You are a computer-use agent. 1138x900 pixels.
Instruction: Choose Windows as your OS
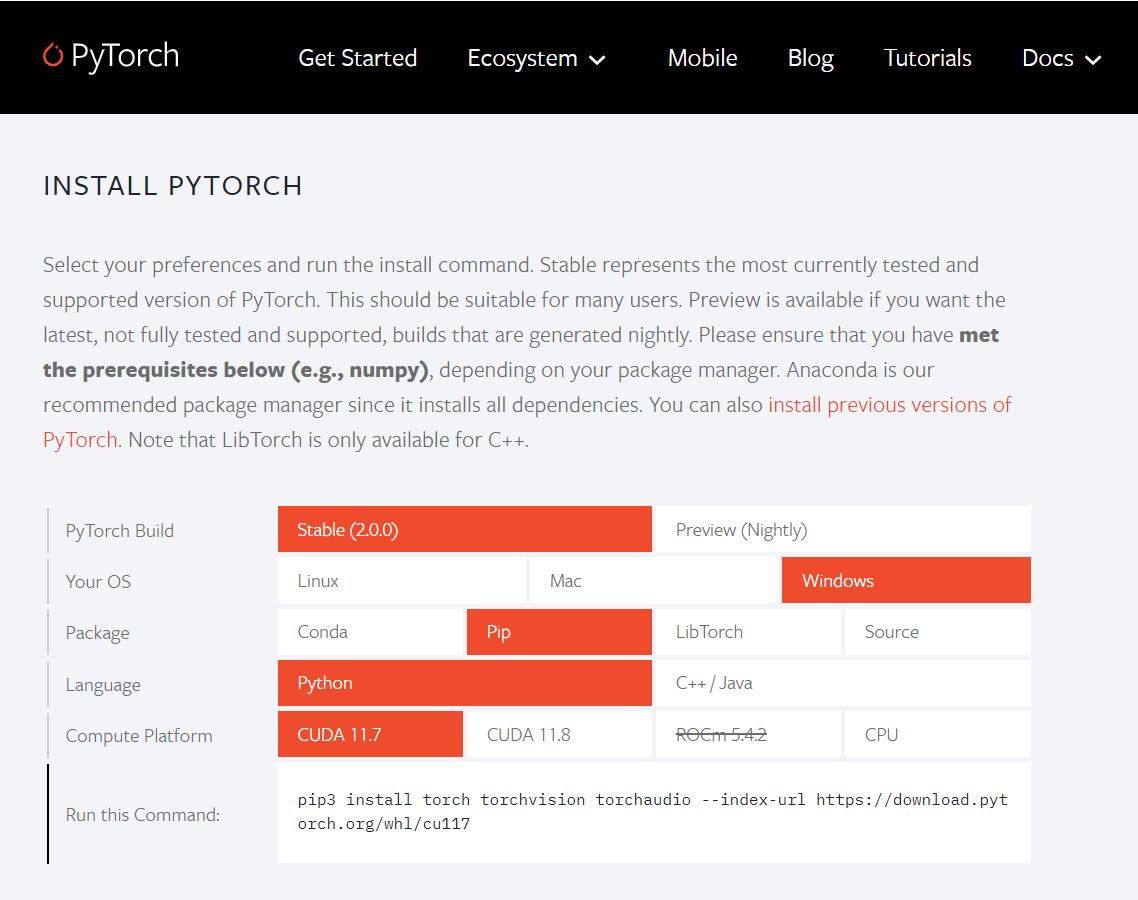[x=906, y=580]
